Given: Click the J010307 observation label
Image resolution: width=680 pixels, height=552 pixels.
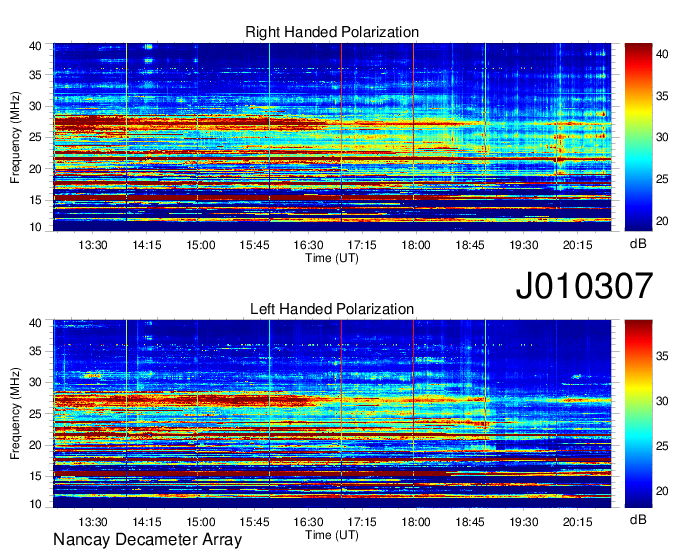Looking at the screenshot, I should pyautogui.click(x=584, y=286).
